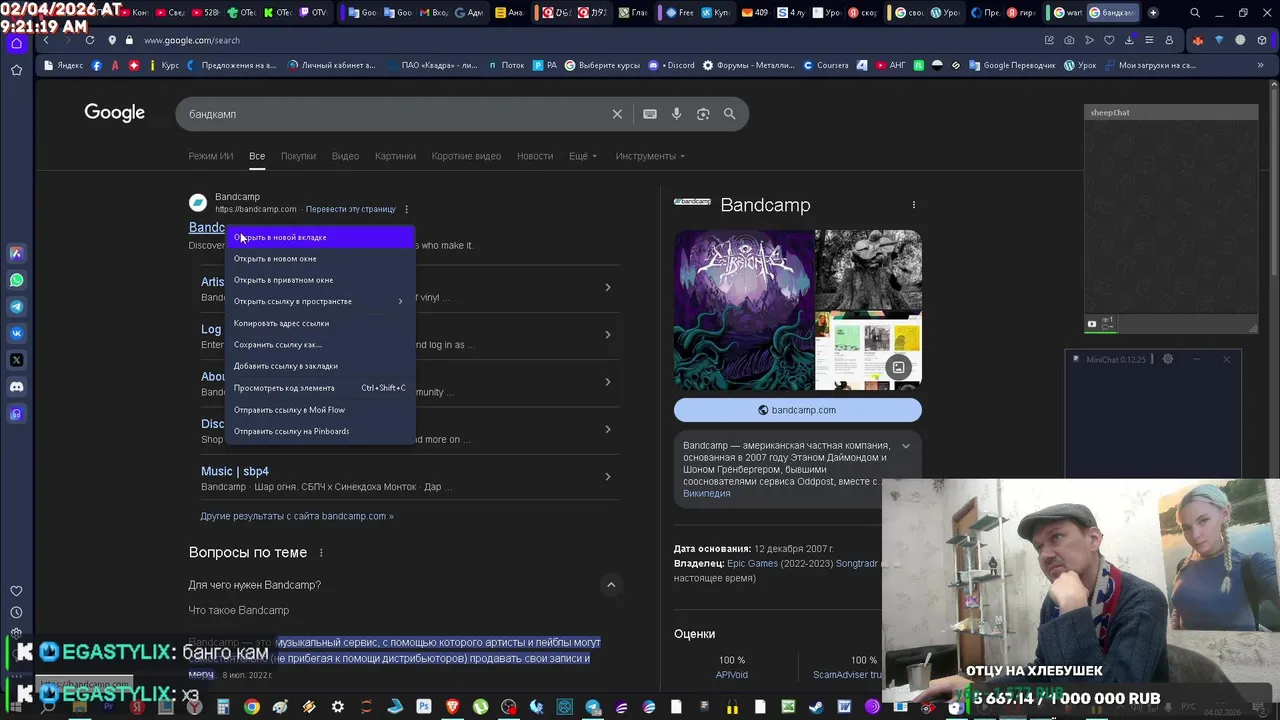This screenshot has height=720, width=1280.
Task: Switch to 'Режим ИИ' tab
Action: point(211,156)
